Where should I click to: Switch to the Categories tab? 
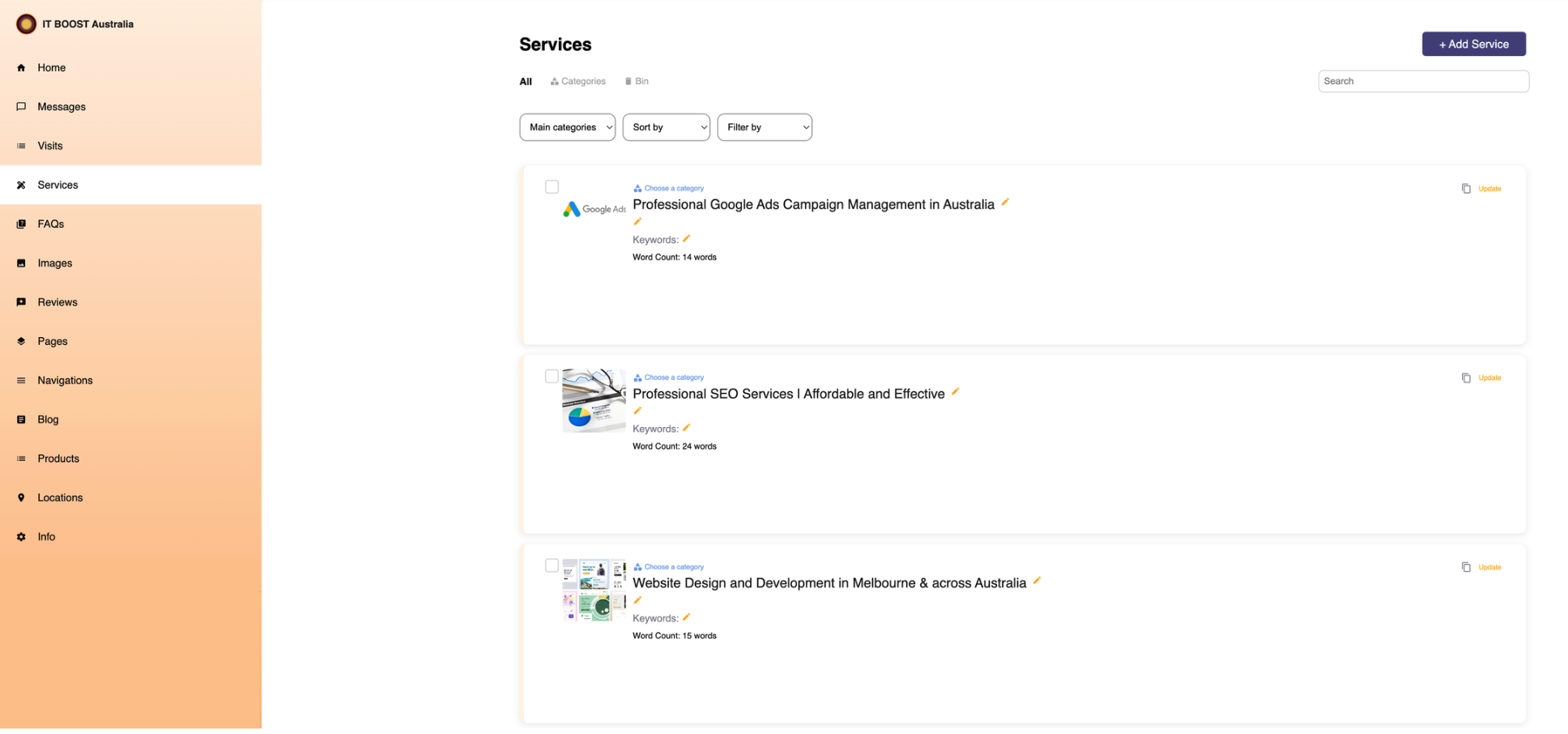(x=577, y=82)
